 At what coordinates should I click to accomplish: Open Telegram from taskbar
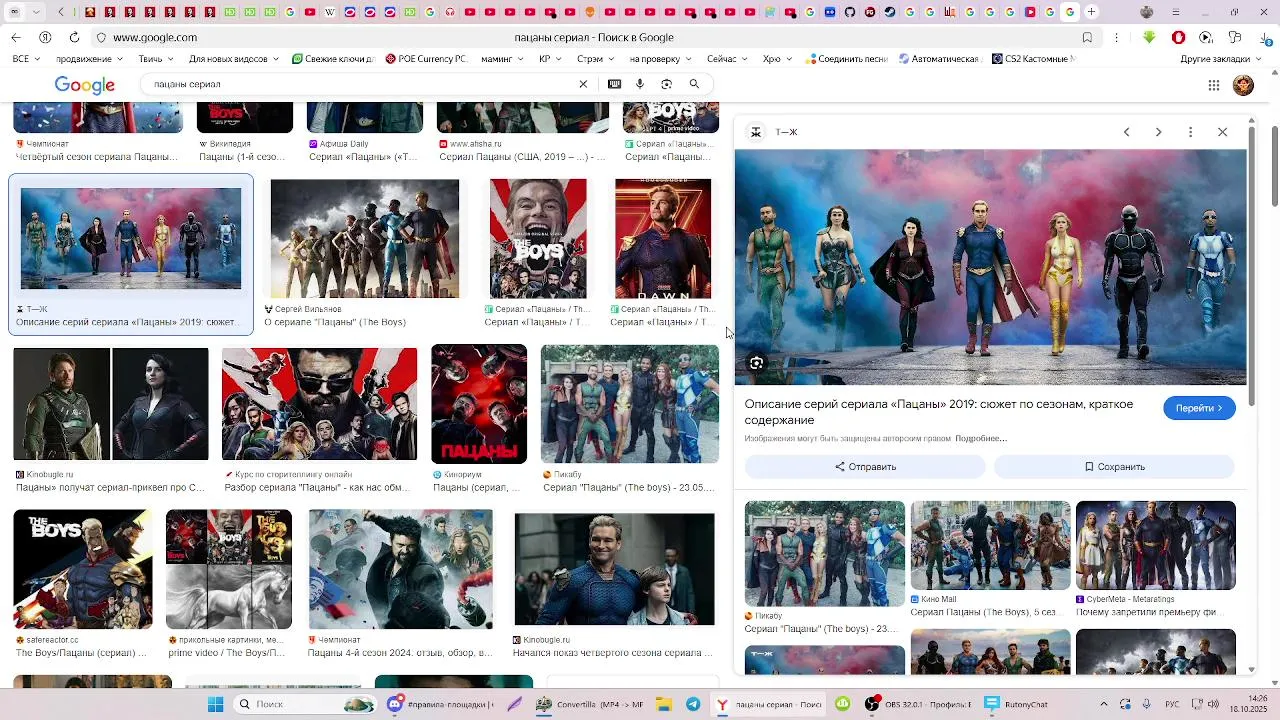[693, 704]
